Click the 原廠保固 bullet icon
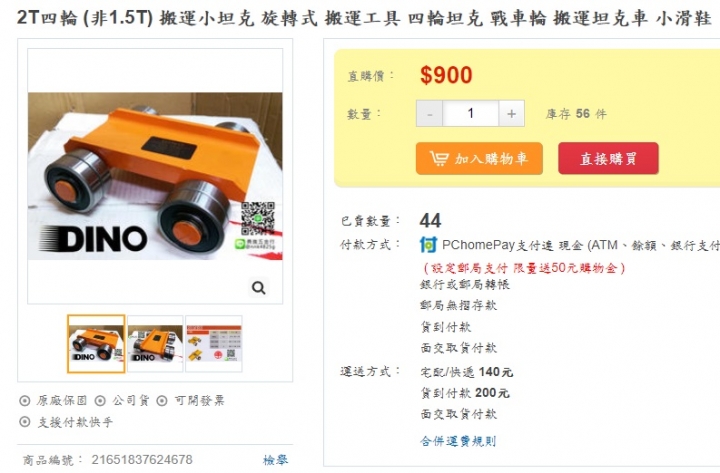This screenshot has width=720, height=473. 25,401
